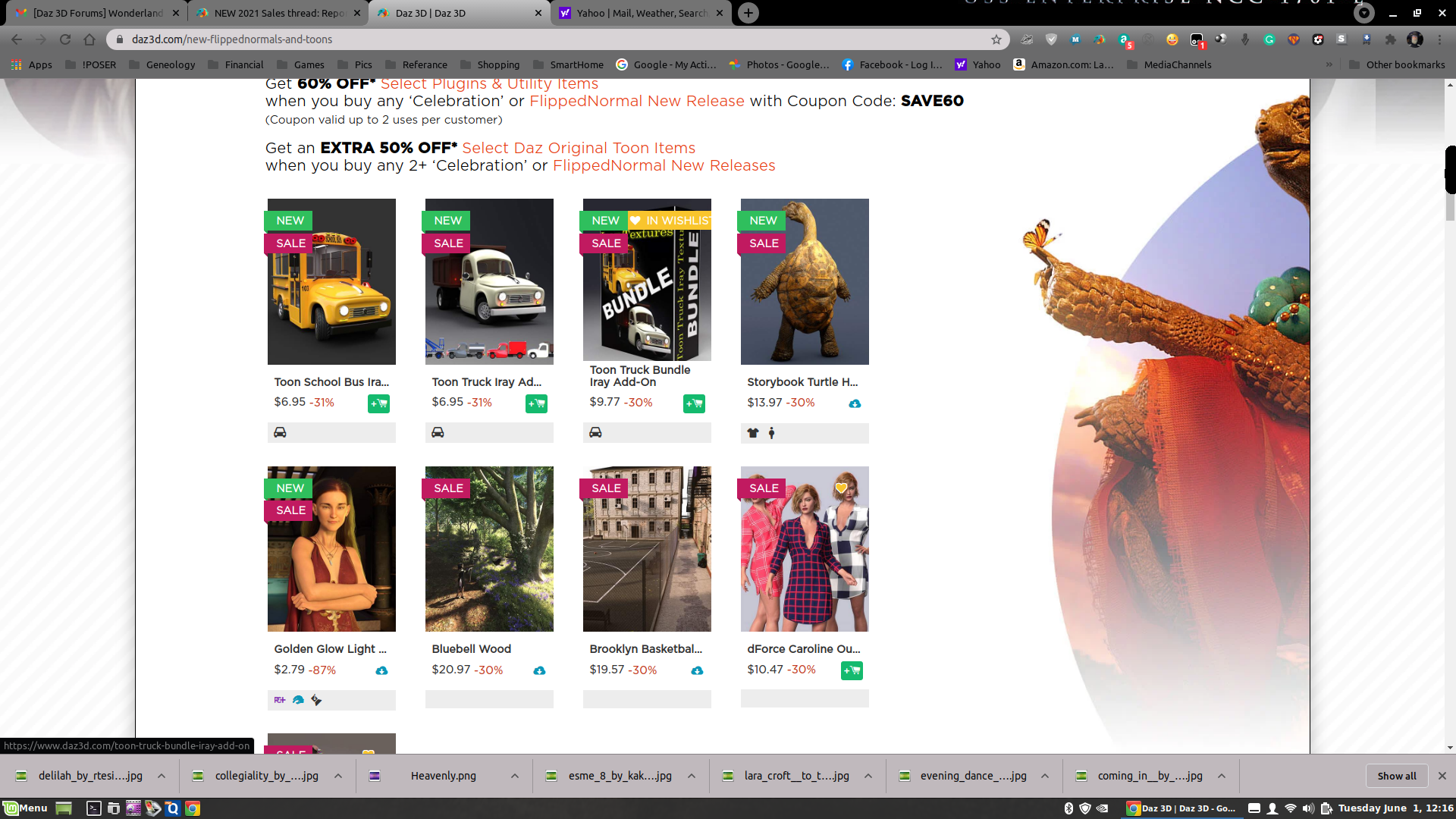Open Chrome extensions puzzle icon
Screen dimensions: 1456x819
[x=1390, y=39]
